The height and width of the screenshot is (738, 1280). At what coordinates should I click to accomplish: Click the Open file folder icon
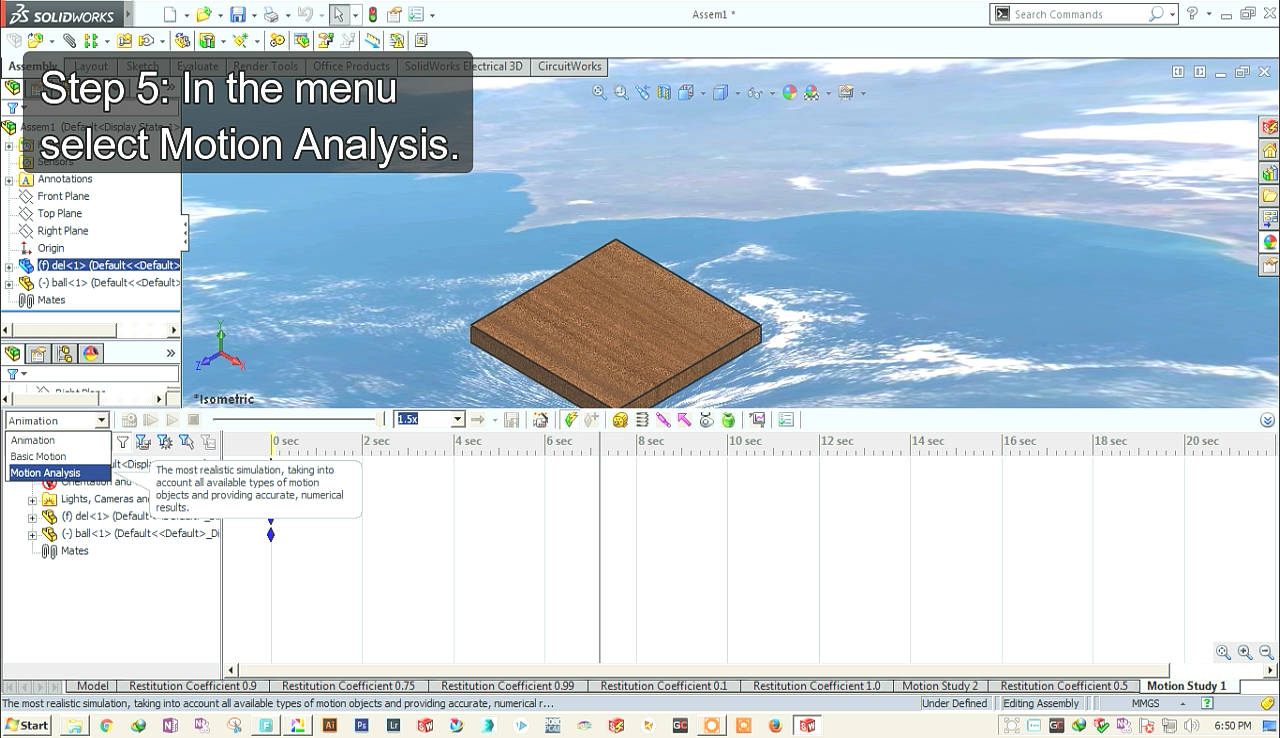click(203, 14)
